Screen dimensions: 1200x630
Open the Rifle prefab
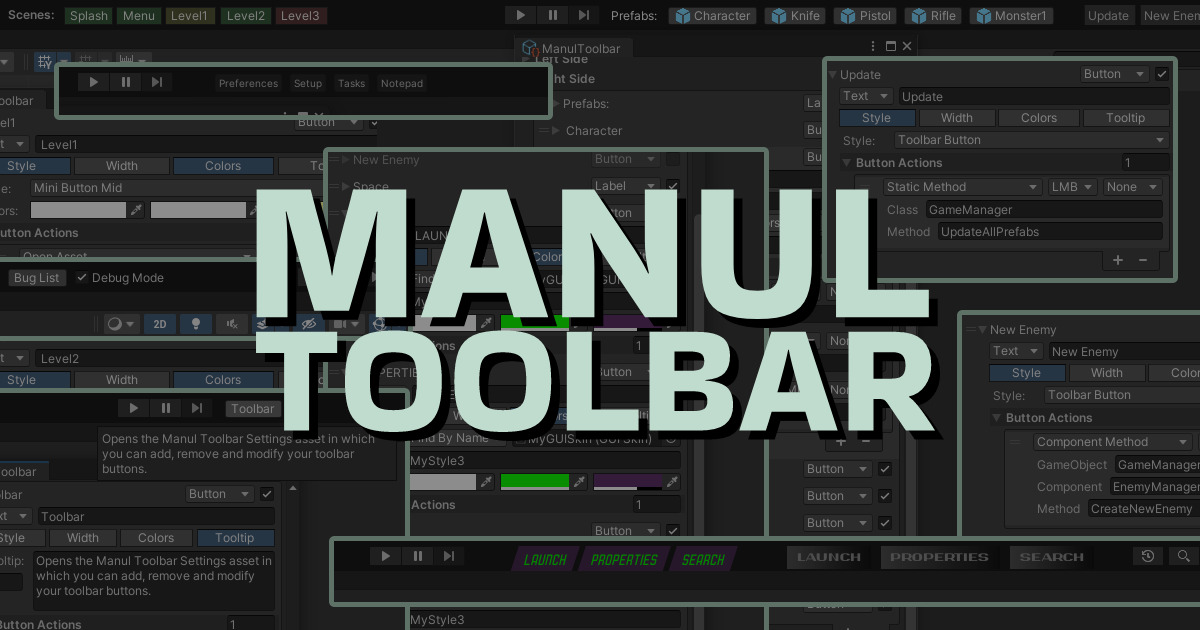[933, 15]
